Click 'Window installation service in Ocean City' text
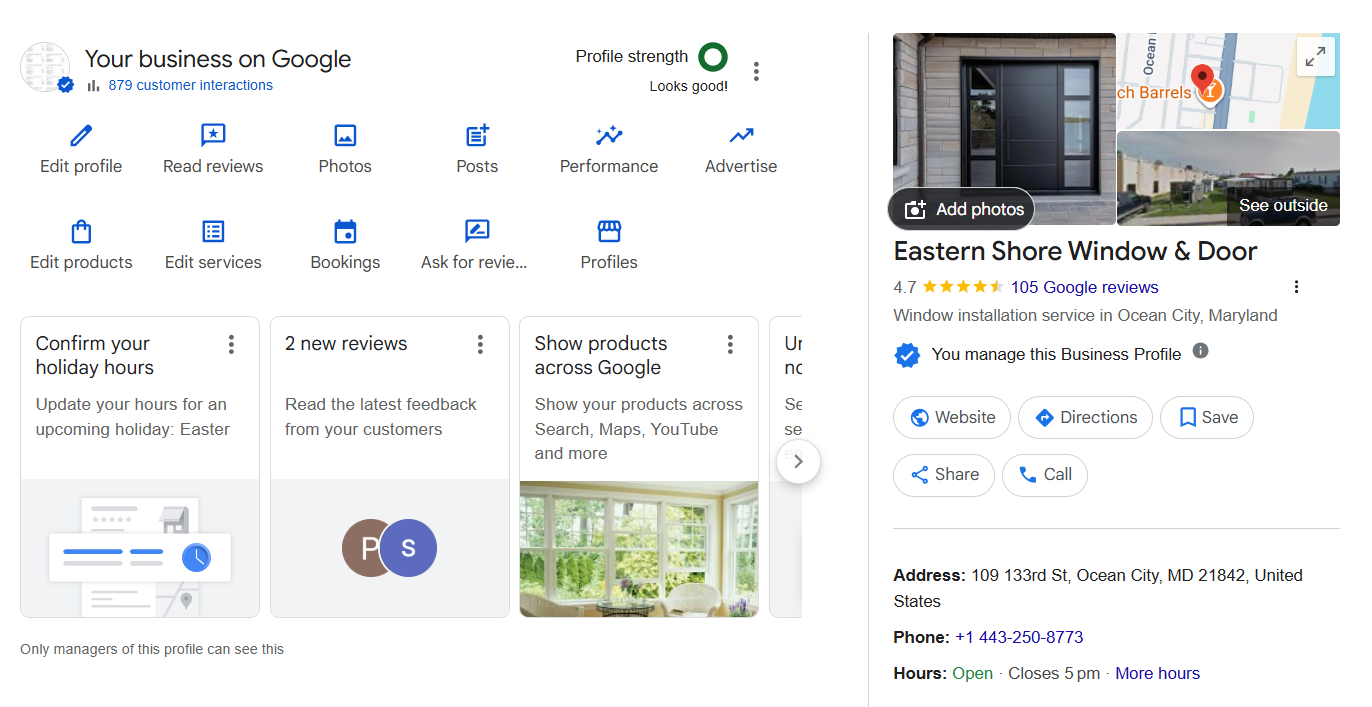This screenshot has width=1372, height=707. [x=1085, y=315]
